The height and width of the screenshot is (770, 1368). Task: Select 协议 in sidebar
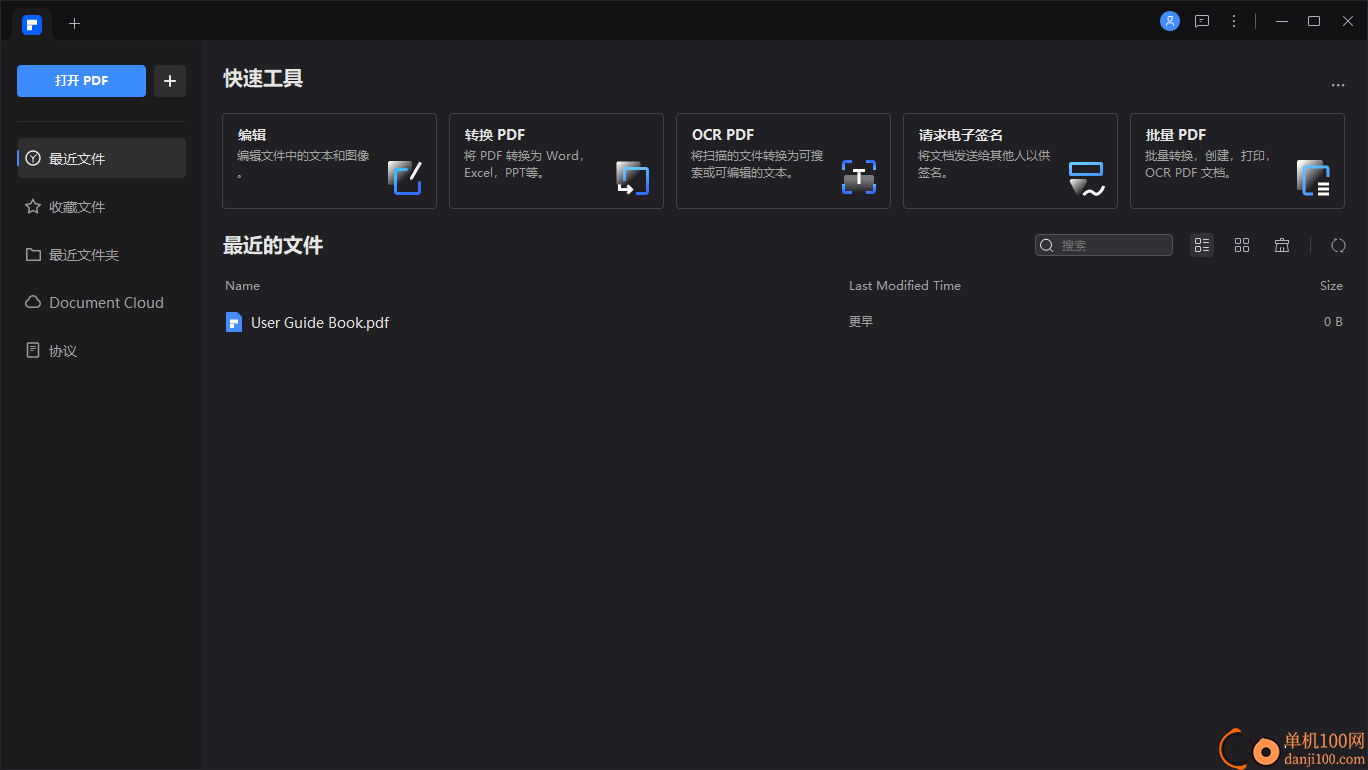tap(102, 351)
